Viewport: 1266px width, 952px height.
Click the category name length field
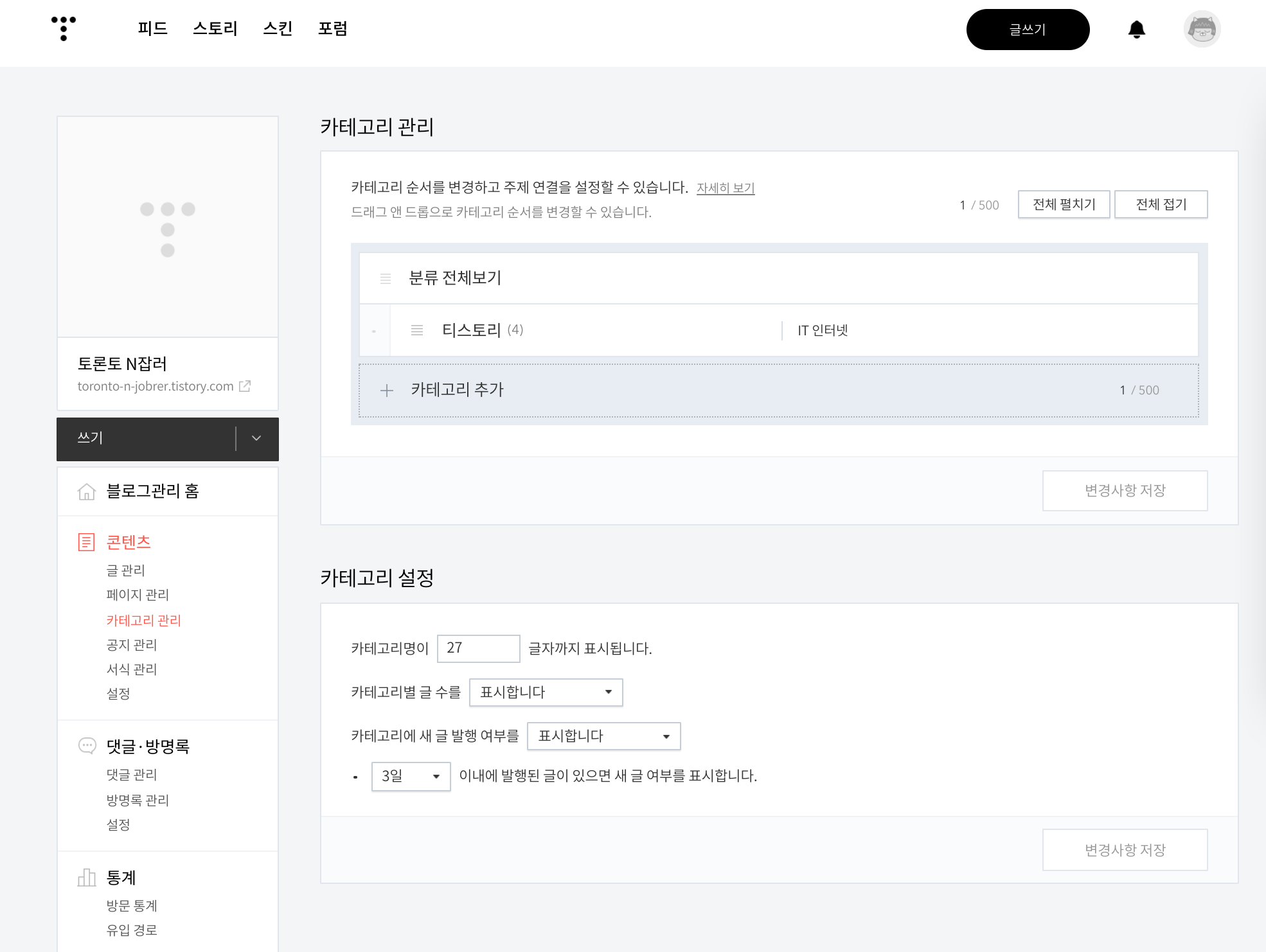pyautogui.click(x=478, y=649)
